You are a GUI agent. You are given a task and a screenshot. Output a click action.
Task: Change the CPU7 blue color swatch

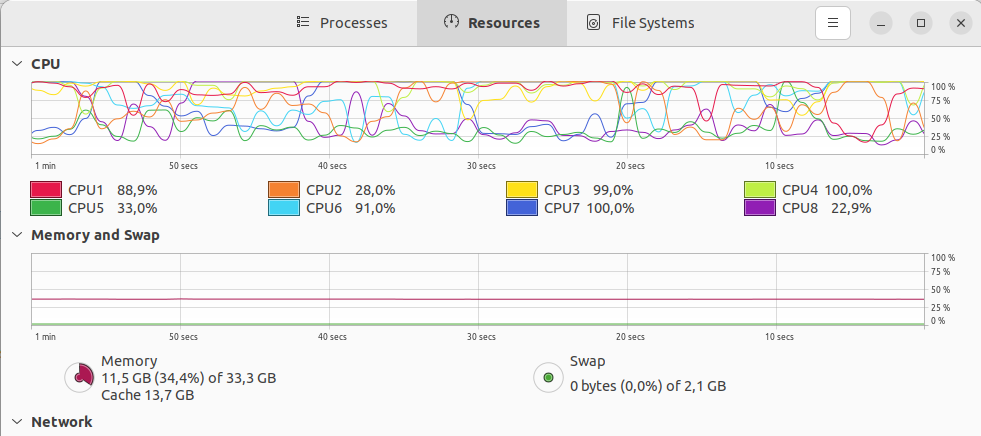pos(522,208)
